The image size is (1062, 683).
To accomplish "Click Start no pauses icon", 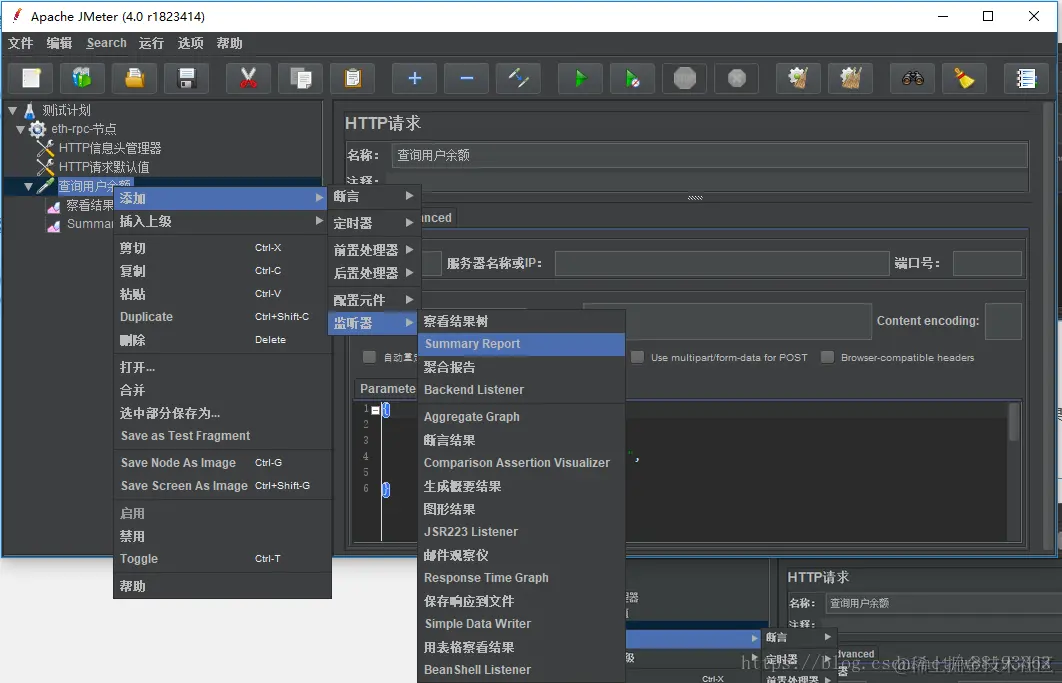I will point(633,79).
